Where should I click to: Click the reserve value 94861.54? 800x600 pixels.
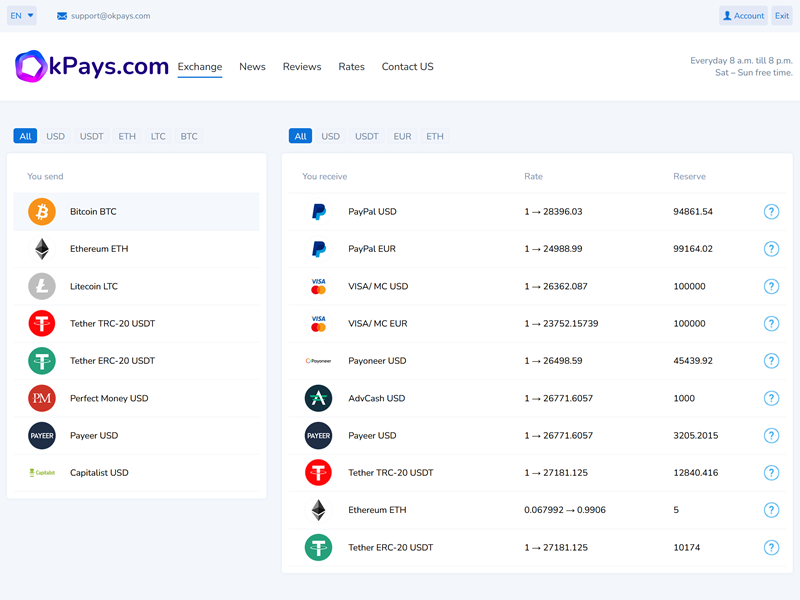pos(693,212)
